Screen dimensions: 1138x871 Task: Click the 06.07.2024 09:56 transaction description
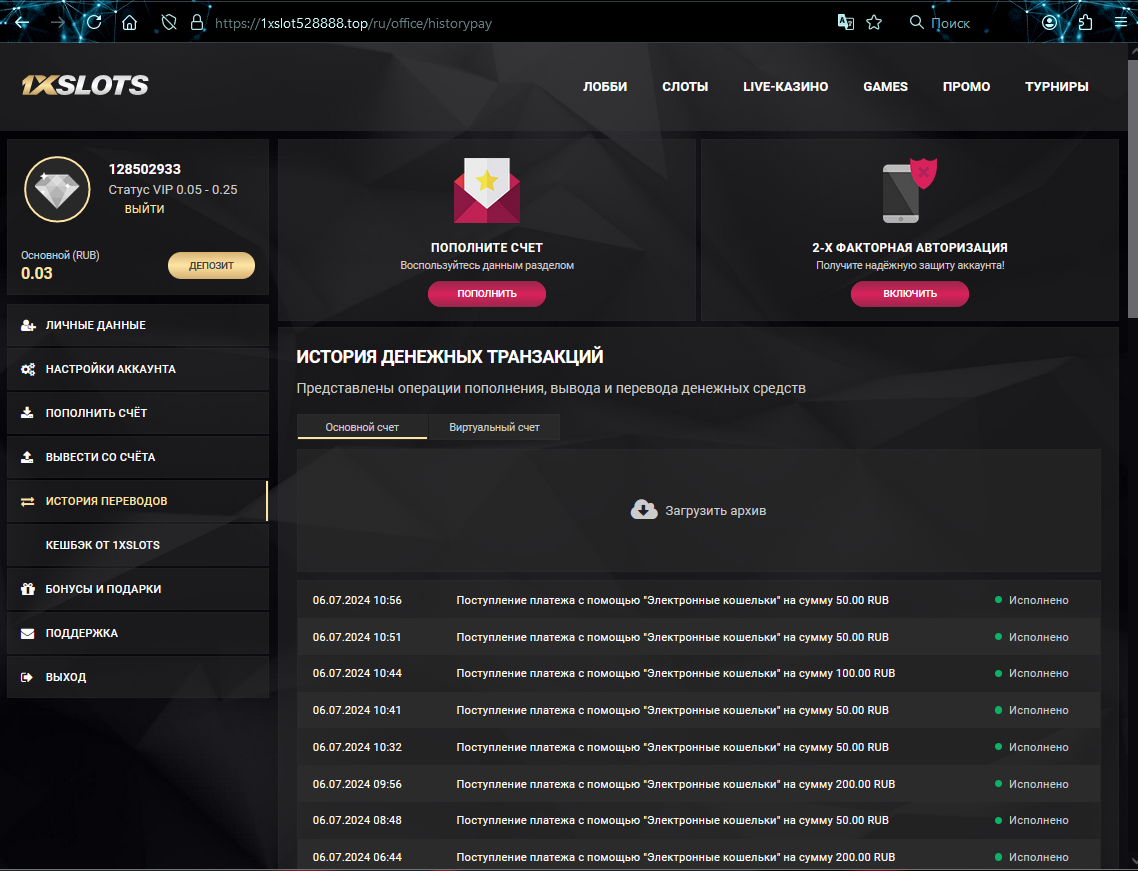click(676, 785)
